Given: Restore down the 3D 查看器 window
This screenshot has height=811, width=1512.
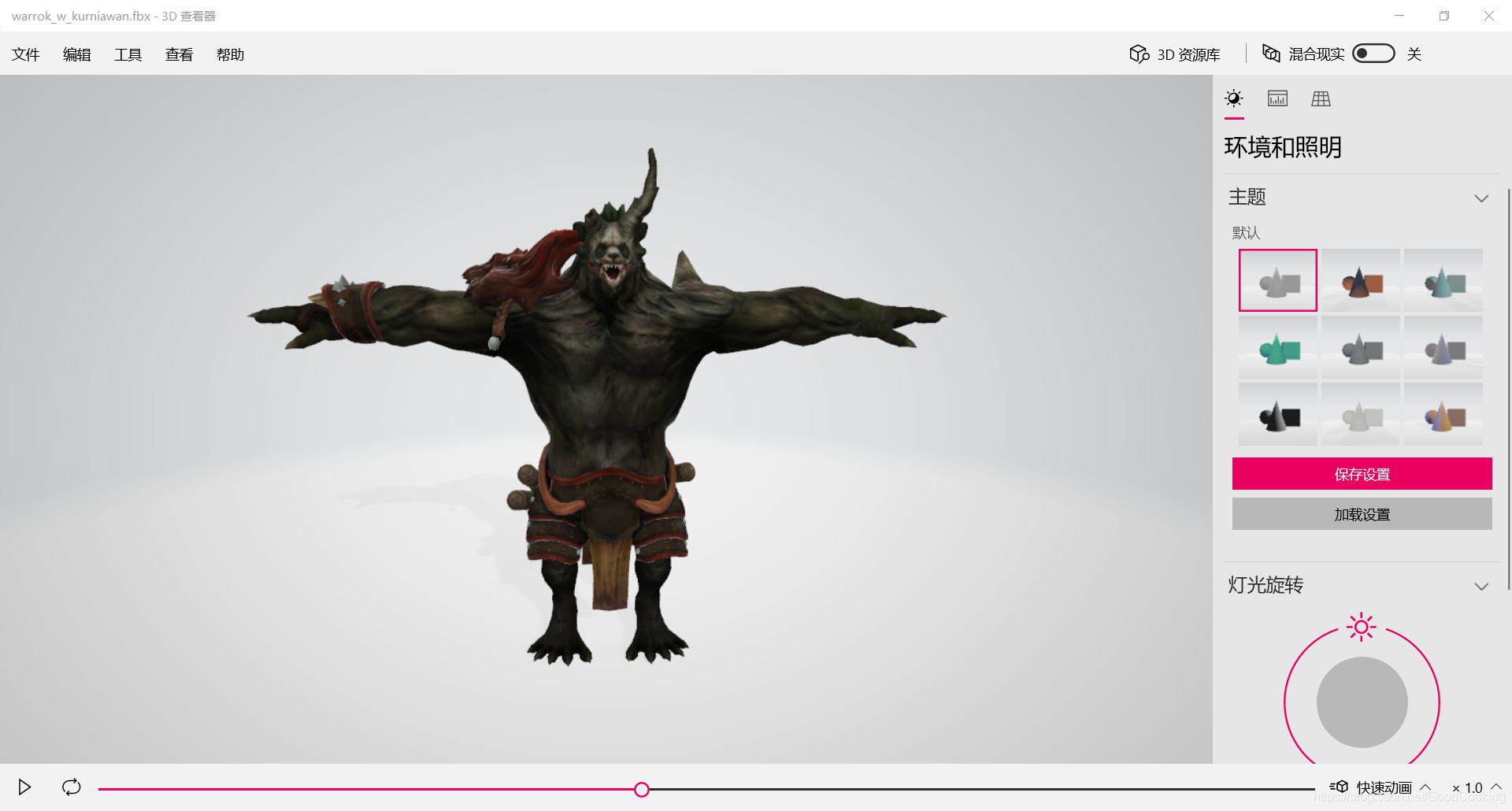Looking at the screenshot, I should (1444, 16).
